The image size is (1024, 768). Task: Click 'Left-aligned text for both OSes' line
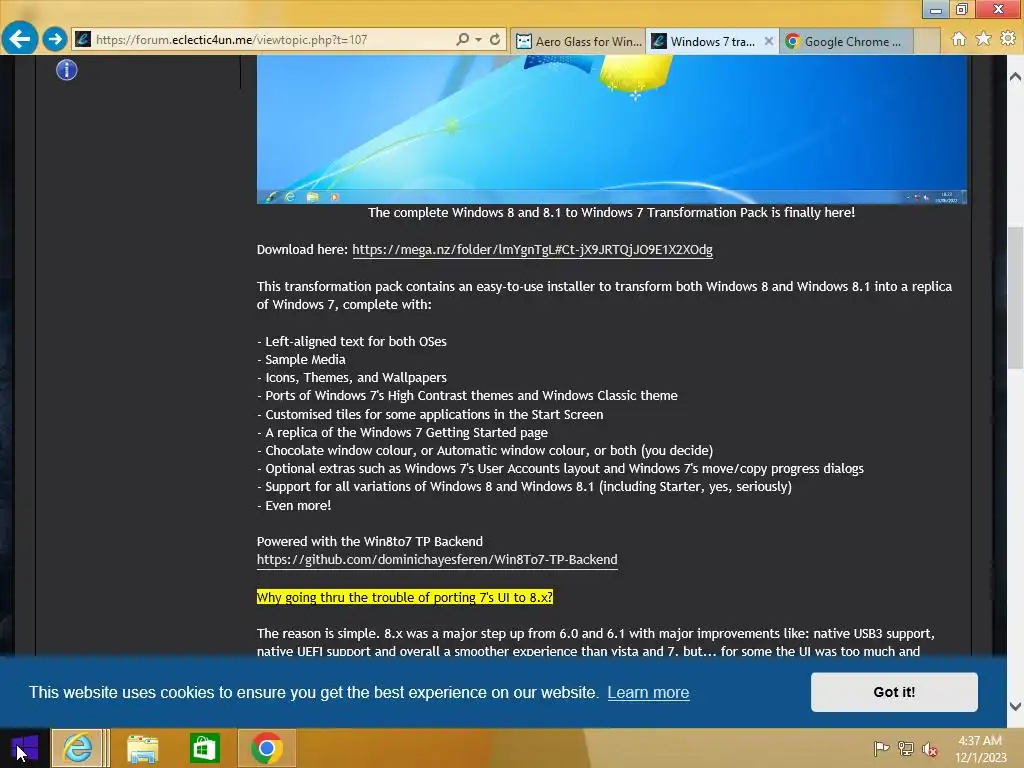(x=351, y=341)
